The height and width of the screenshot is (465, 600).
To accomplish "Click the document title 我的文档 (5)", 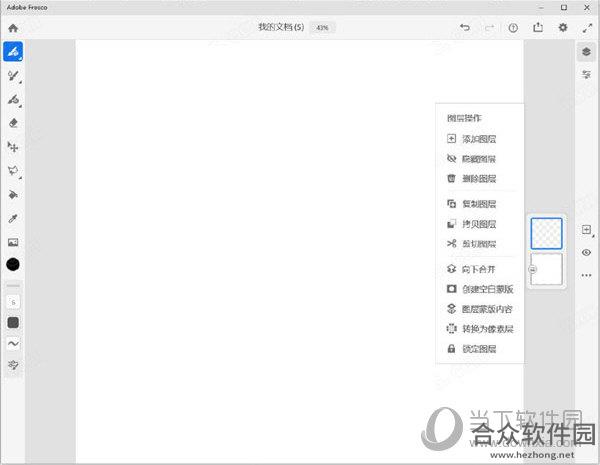I will click(281, 27).
